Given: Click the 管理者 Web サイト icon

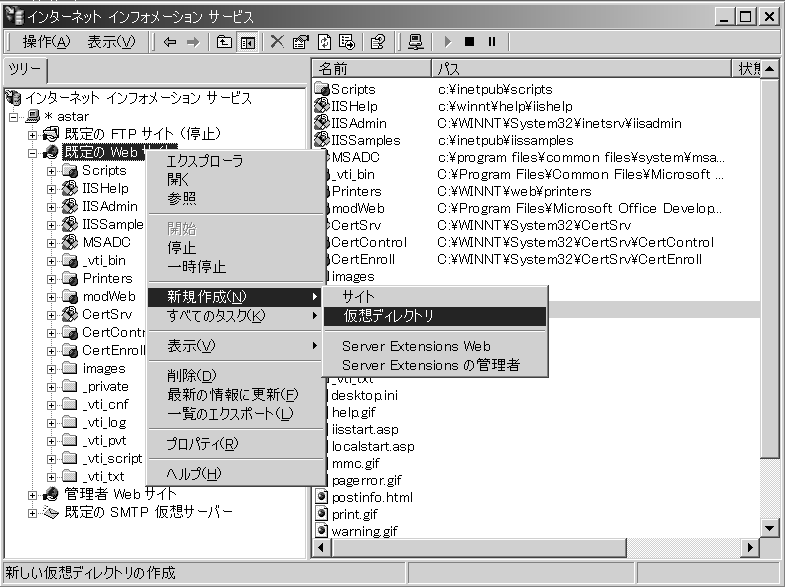Looking at the screenshot, I should coord(51,494).
